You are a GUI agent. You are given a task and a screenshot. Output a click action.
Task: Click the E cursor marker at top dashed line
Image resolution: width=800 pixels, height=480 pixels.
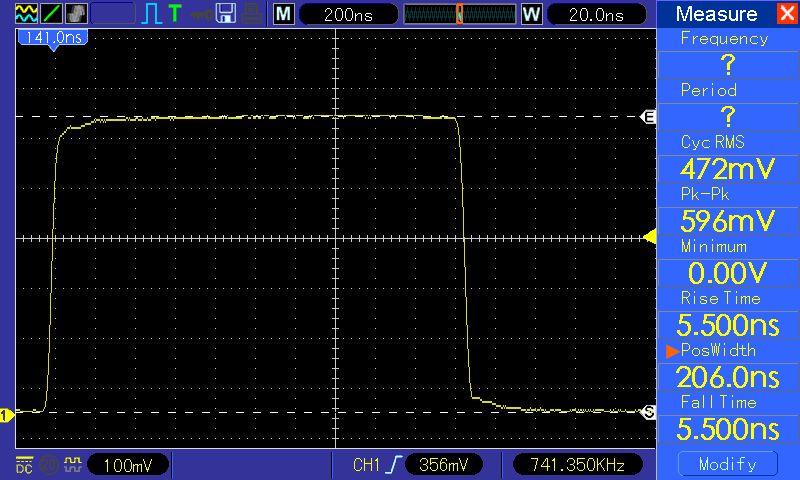(648, 117)
